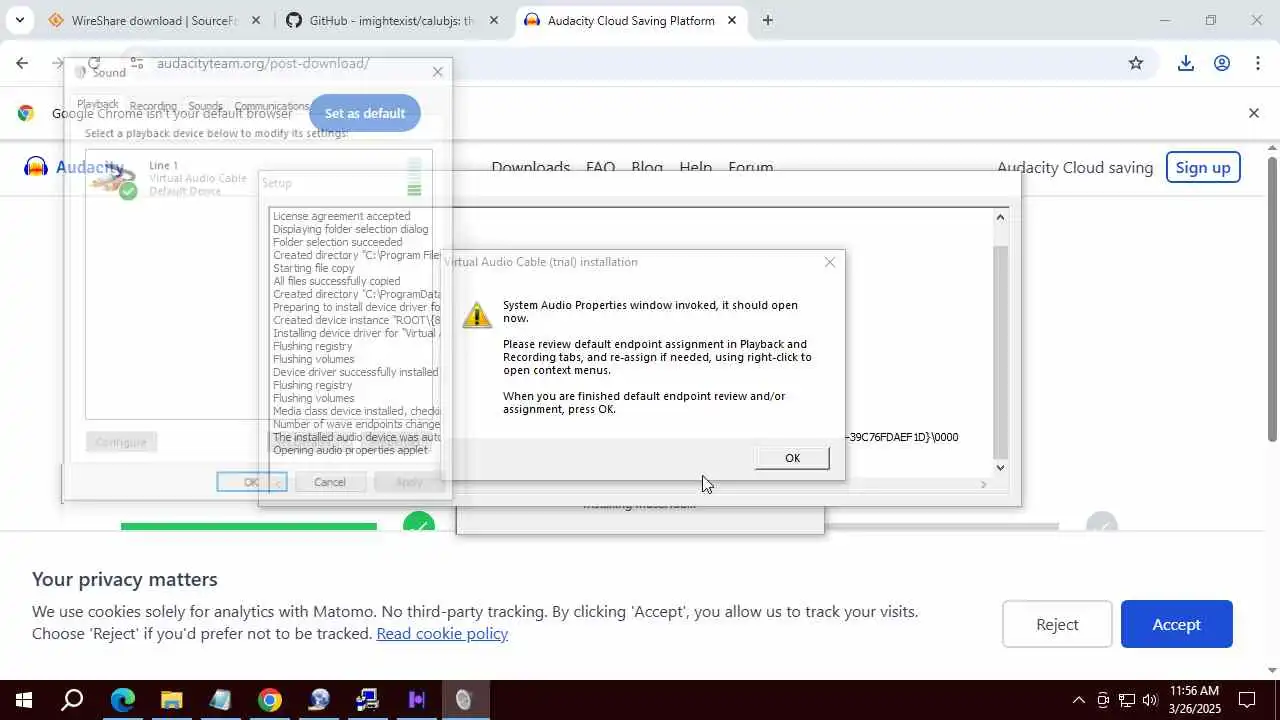Close the GitHub calubjs tab
The width and height of the screenshot is (1280, 720).
tap(493, 20)
